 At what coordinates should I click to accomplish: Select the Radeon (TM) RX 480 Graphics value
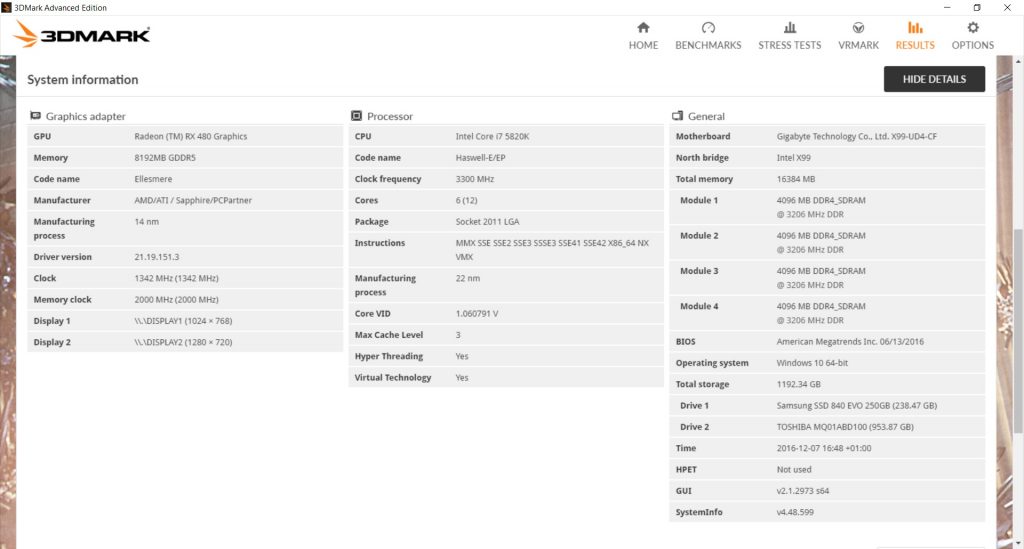[x=191, y=136]
